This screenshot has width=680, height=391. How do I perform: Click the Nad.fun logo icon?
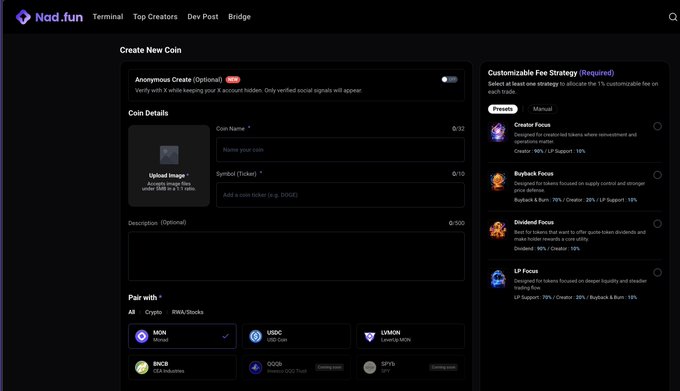[x=23, y=17]
